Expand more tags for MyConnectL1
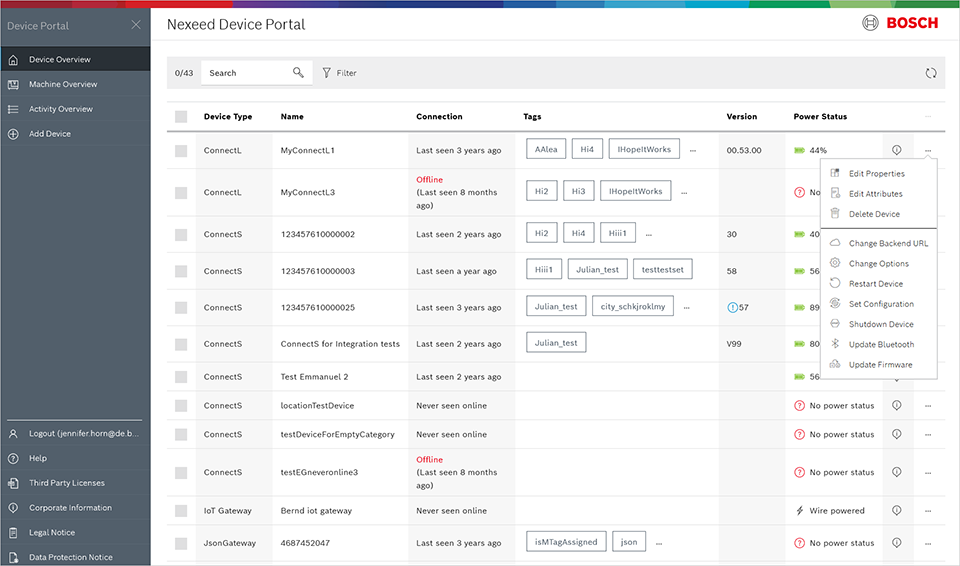This screenshot has width=960, height=566. (693, 150)
